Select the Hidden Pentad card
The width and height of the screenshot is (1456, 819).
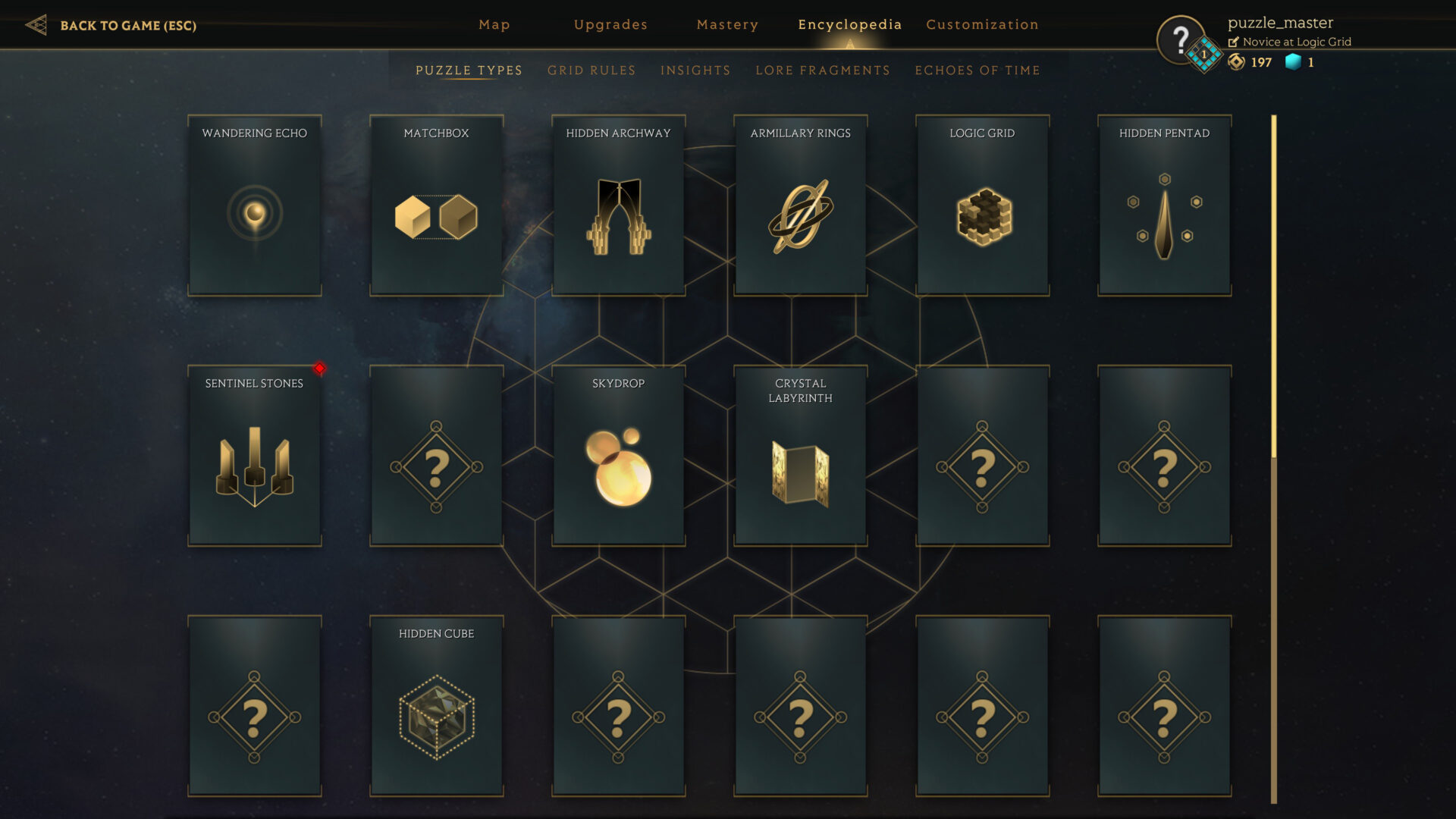click(1165, 206)
